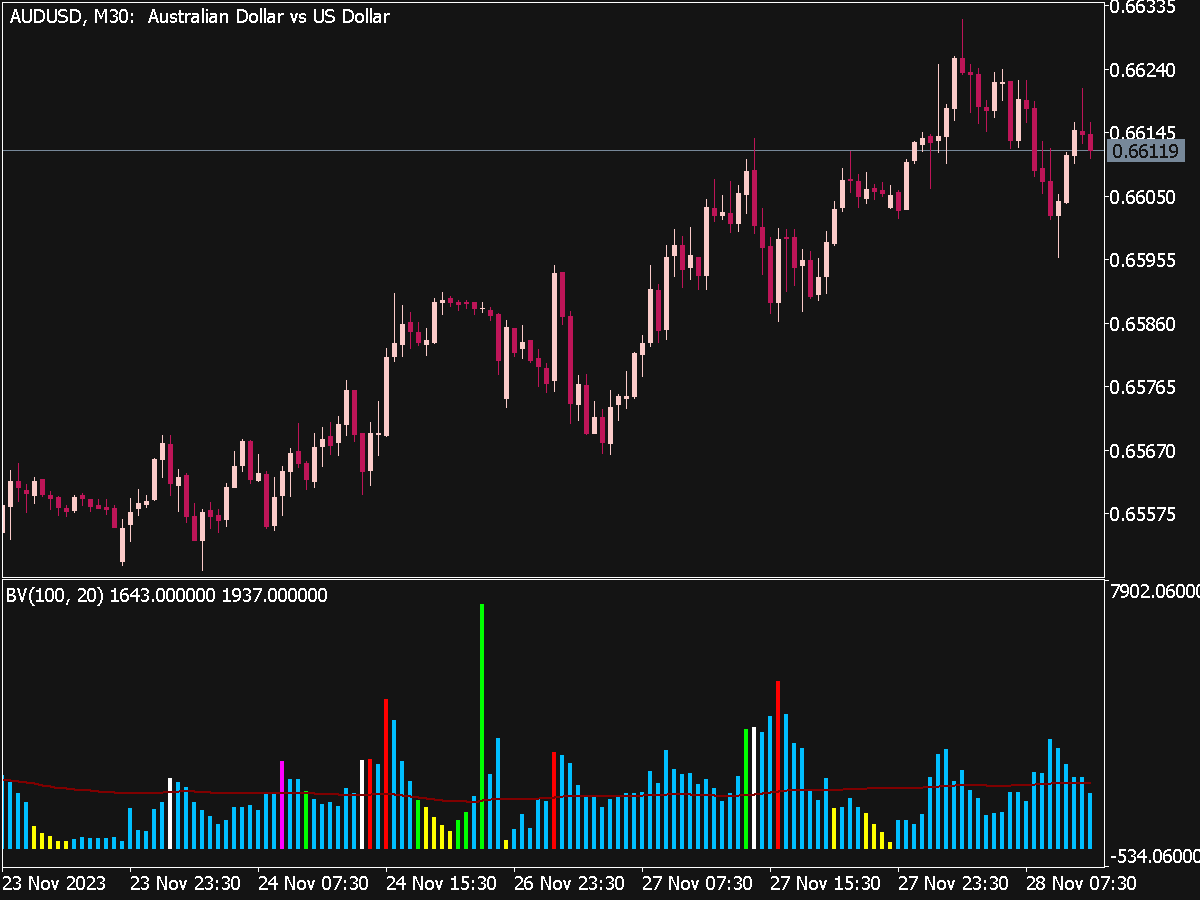
Task: Click the tallest red volume bar on 27 Nov
Action: click(x=778, y=765)
